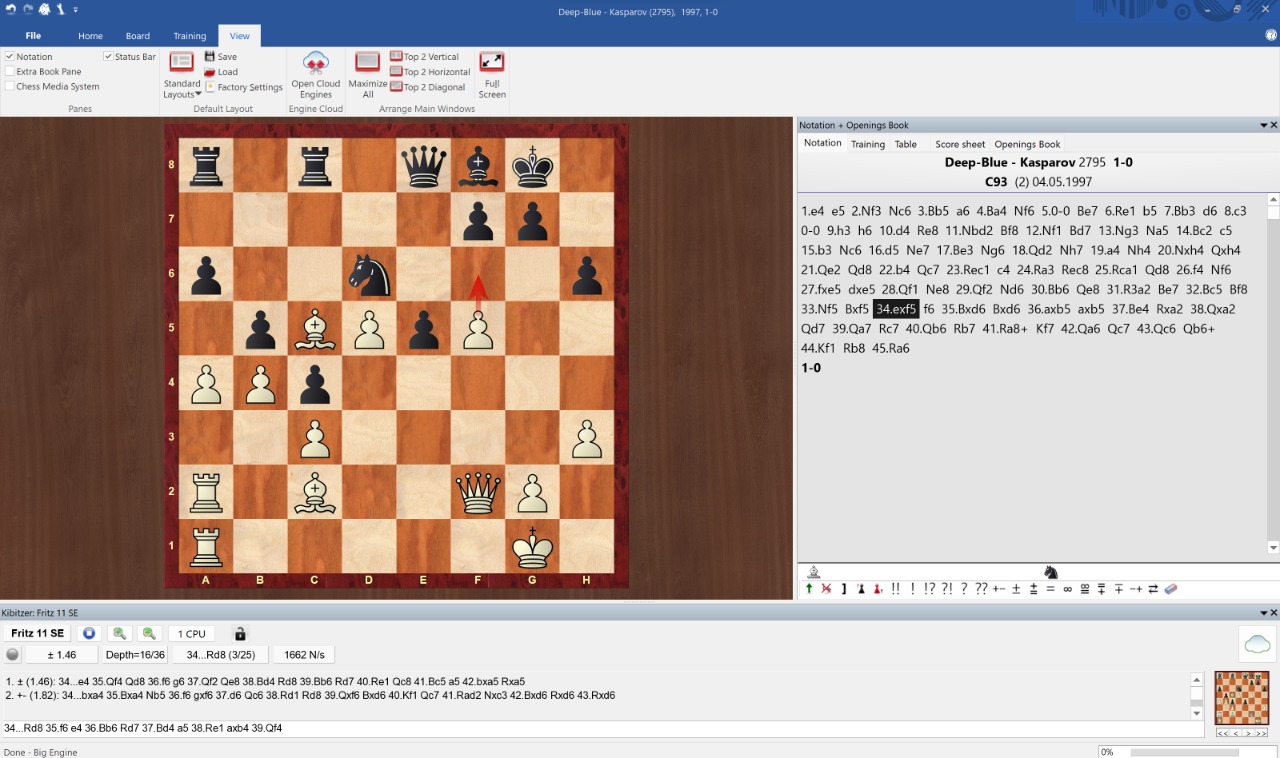Enable the Chess Media System checkbox
This screenshot has width=1280, height=758.
(10, 87)
